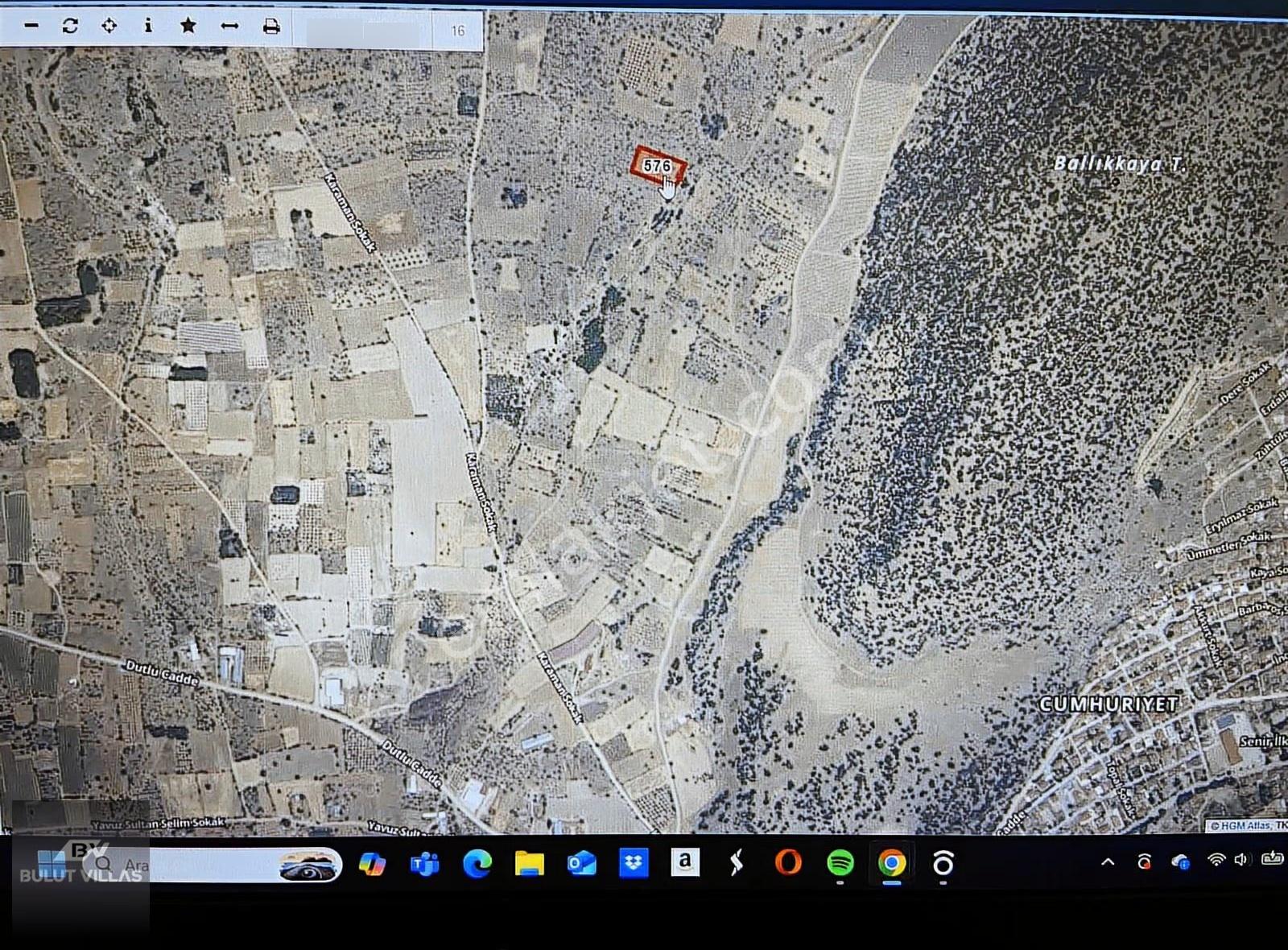Open Spotify from the taskbar

pyautogui.click(x=840, y=863)
